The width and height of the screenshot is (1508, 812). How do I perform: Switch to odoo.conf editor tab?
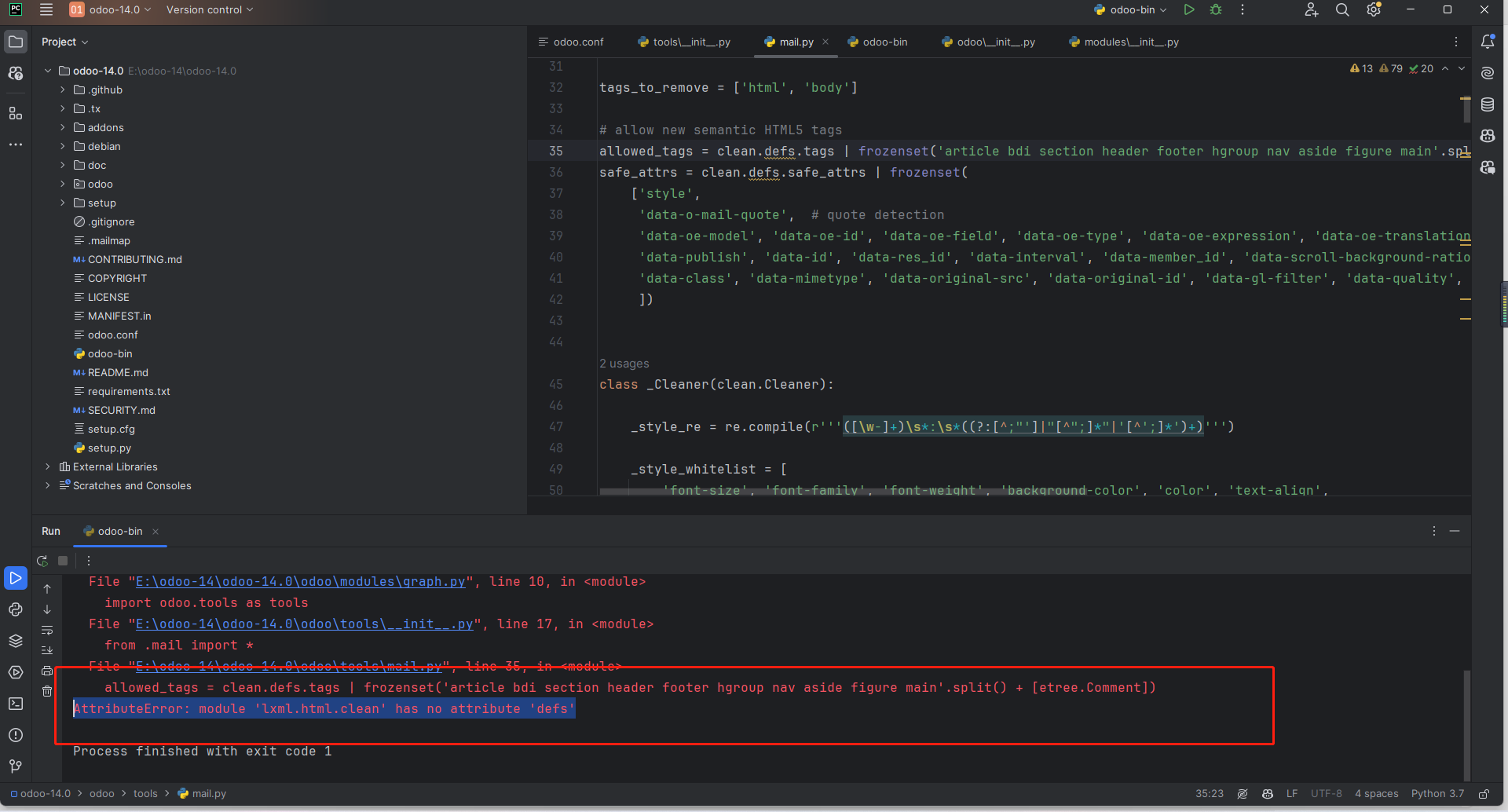(x=571, y=42)
